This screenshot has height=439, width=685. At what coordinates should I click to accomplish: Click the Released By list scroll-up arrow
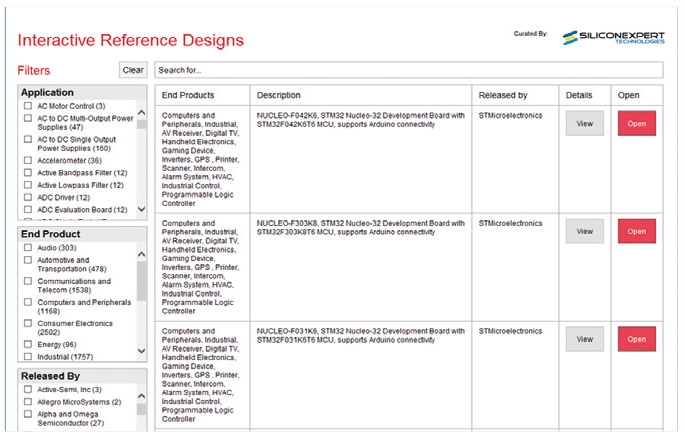click(142, 396)
